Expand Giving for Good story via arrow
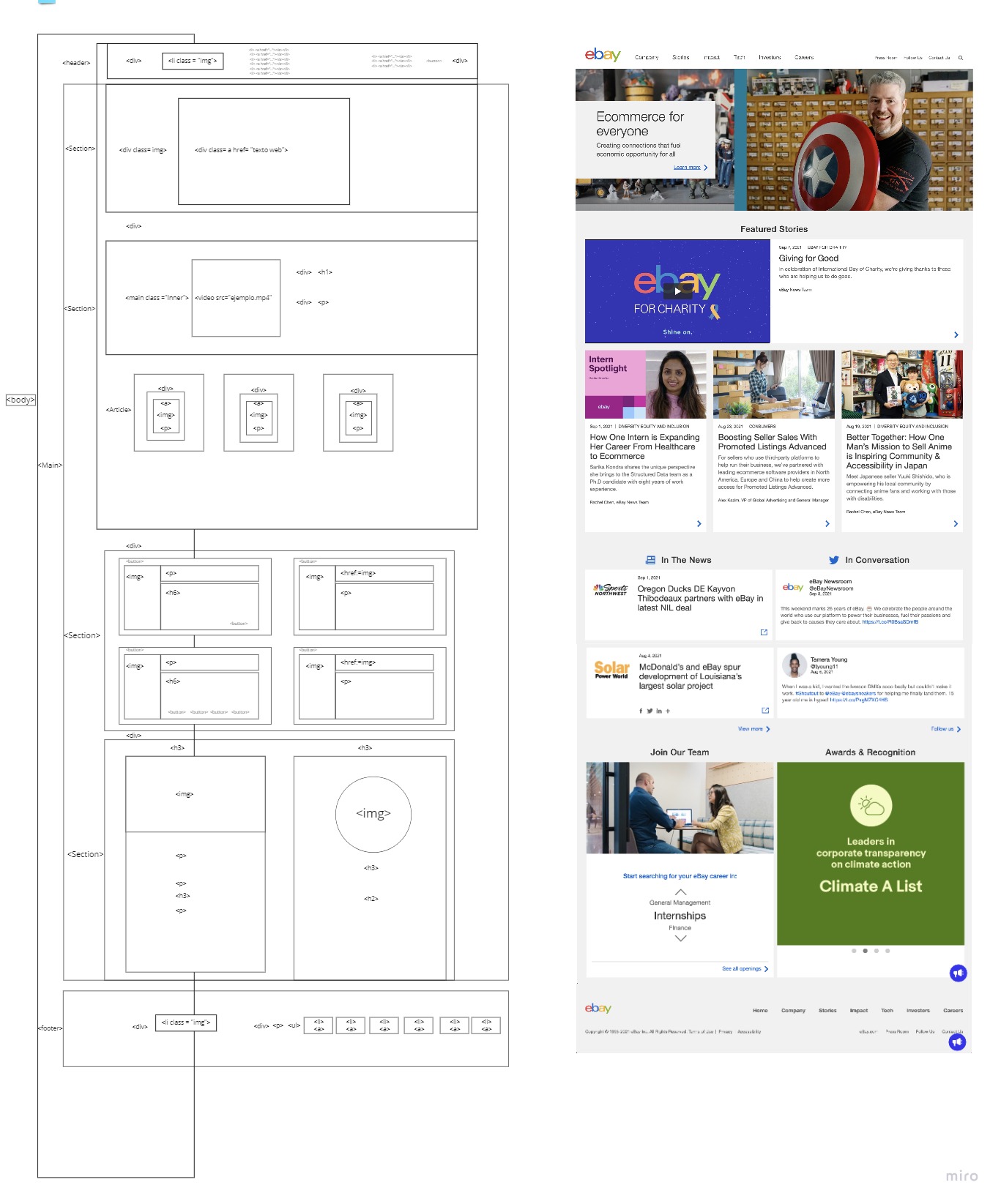 point(956,334)
